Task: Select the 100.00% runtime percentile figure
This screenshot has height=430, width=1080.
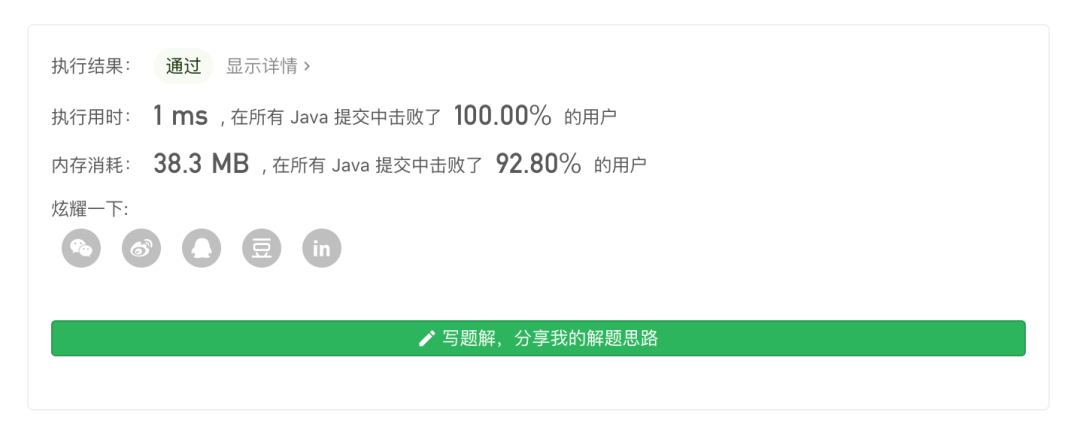Action: (502, 116)
